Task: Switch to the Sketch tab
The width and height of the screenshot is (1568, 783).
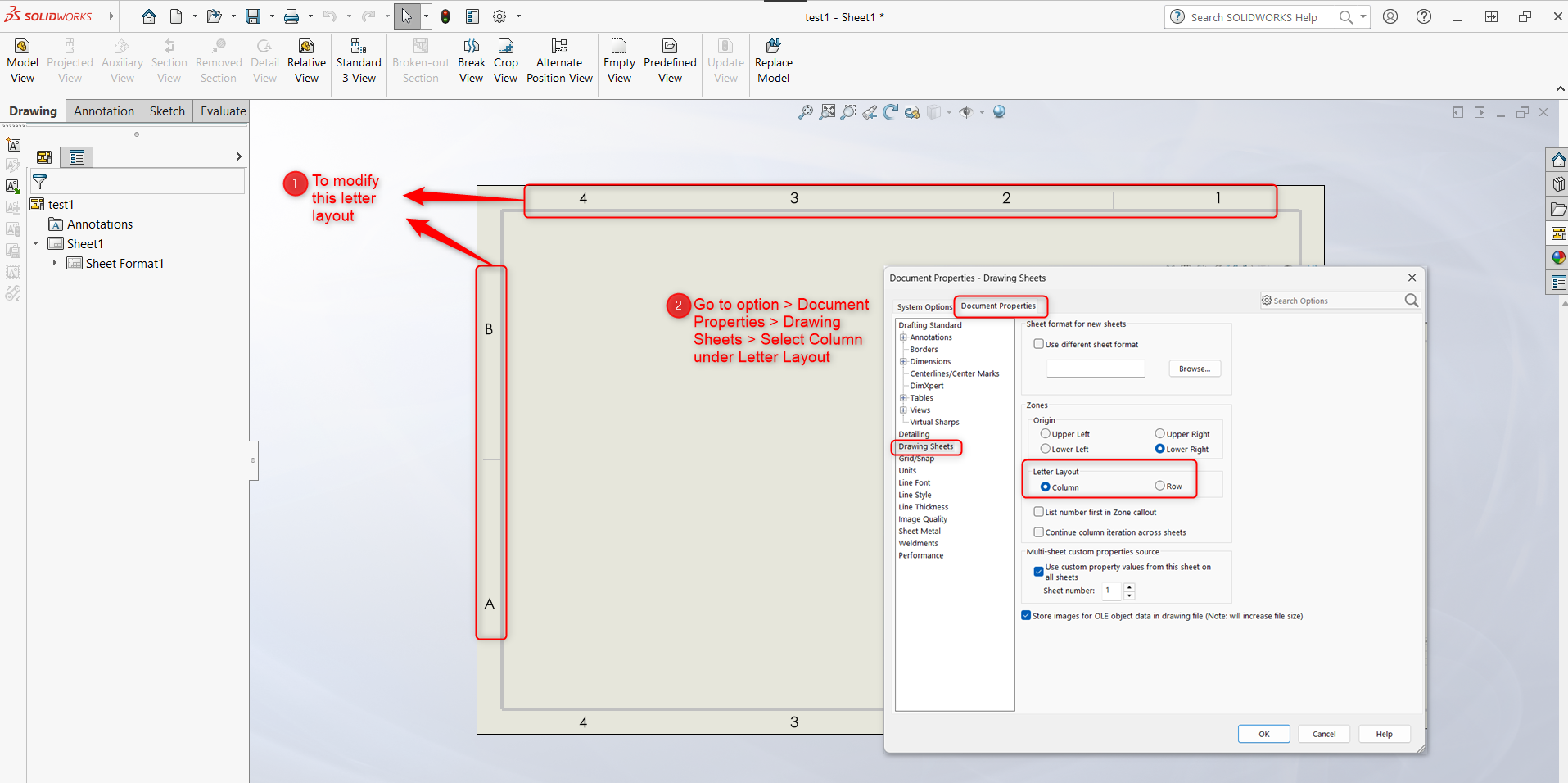Action: tap(167, 111)
